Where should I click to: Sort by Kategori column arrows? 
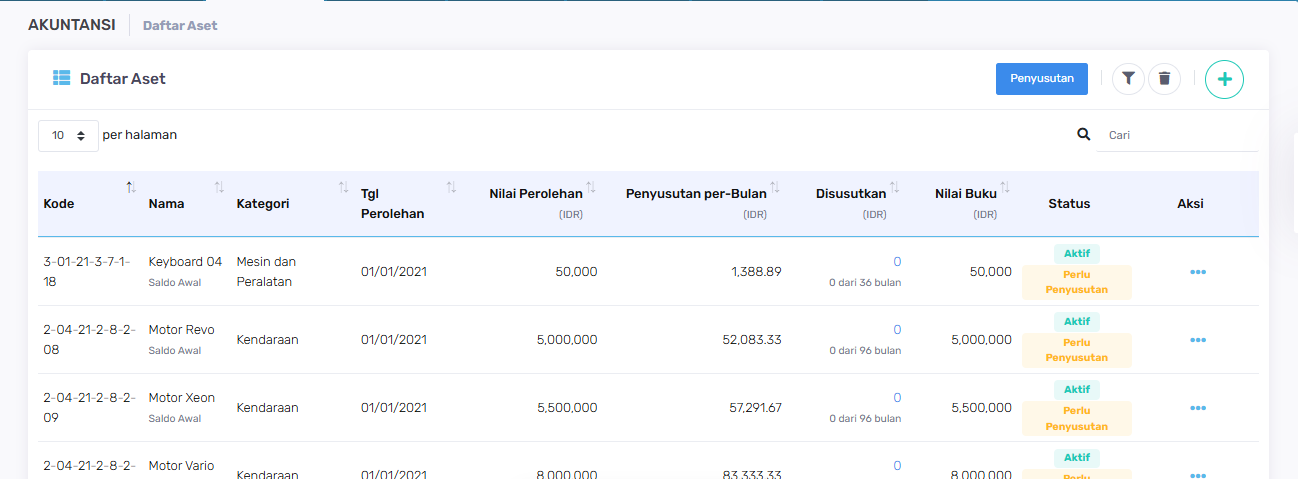[344, 187]
